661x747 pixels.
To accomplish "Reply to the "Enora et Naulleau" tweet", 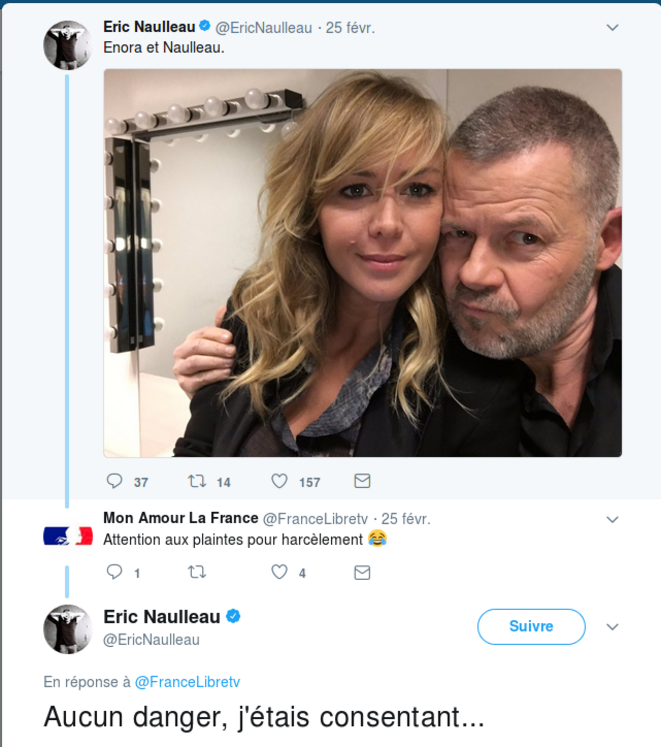I will pyautogui.click(x=115, y=481).
